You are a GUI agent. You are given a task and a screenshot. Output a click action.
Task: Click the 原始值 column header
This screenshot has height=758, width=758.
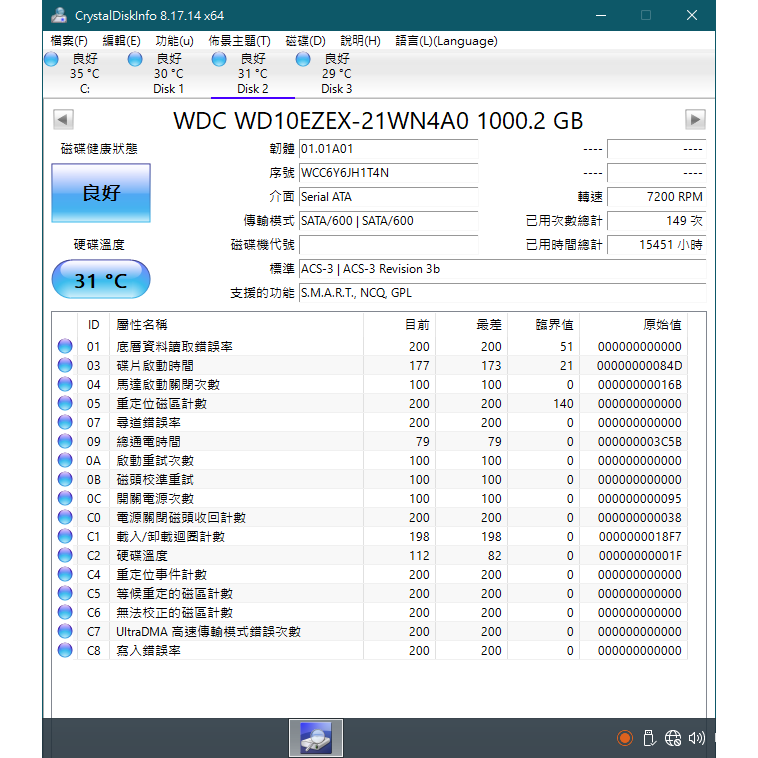633,325
